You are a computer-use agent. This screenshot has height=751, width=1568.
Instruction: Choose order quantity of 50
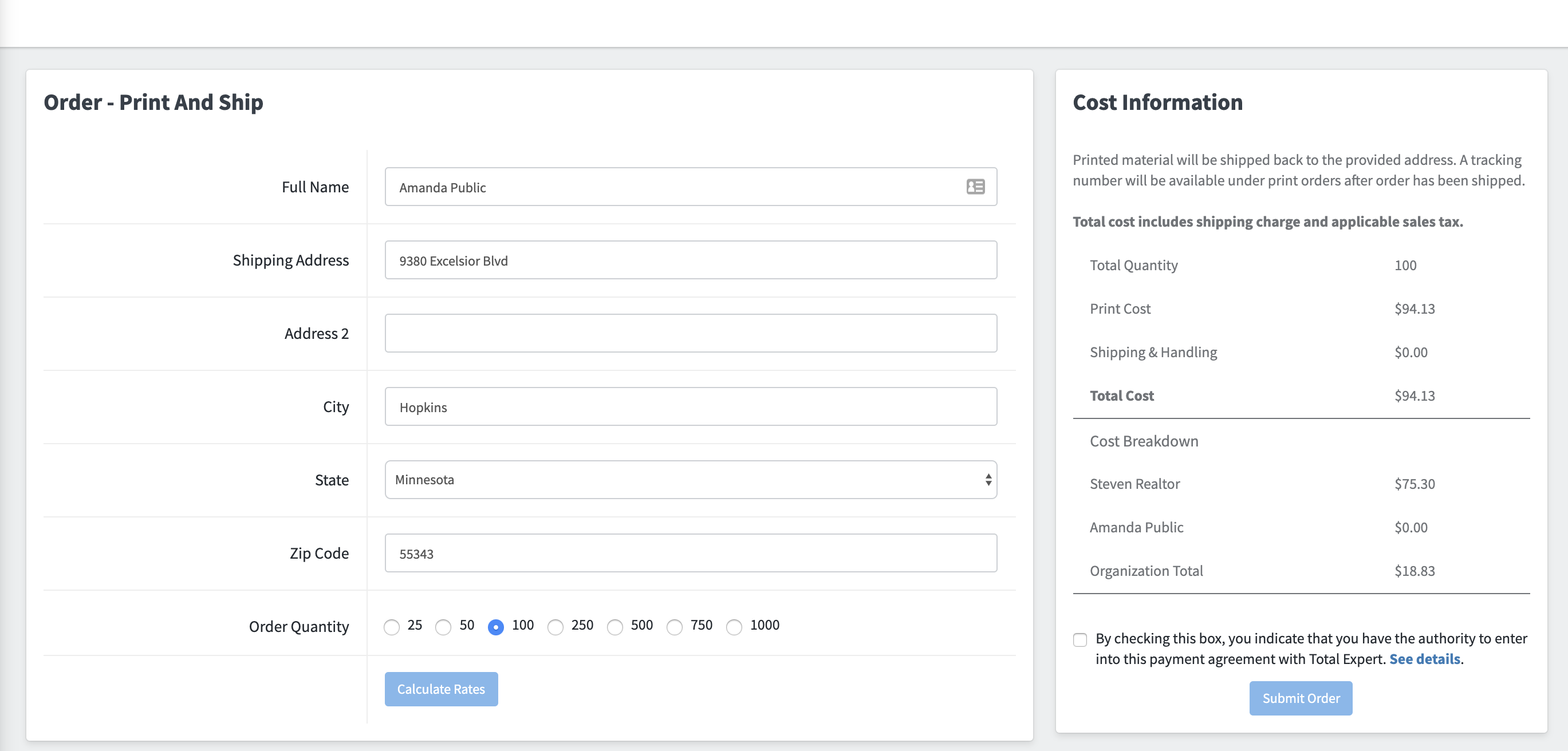click(x=443, y=627)
